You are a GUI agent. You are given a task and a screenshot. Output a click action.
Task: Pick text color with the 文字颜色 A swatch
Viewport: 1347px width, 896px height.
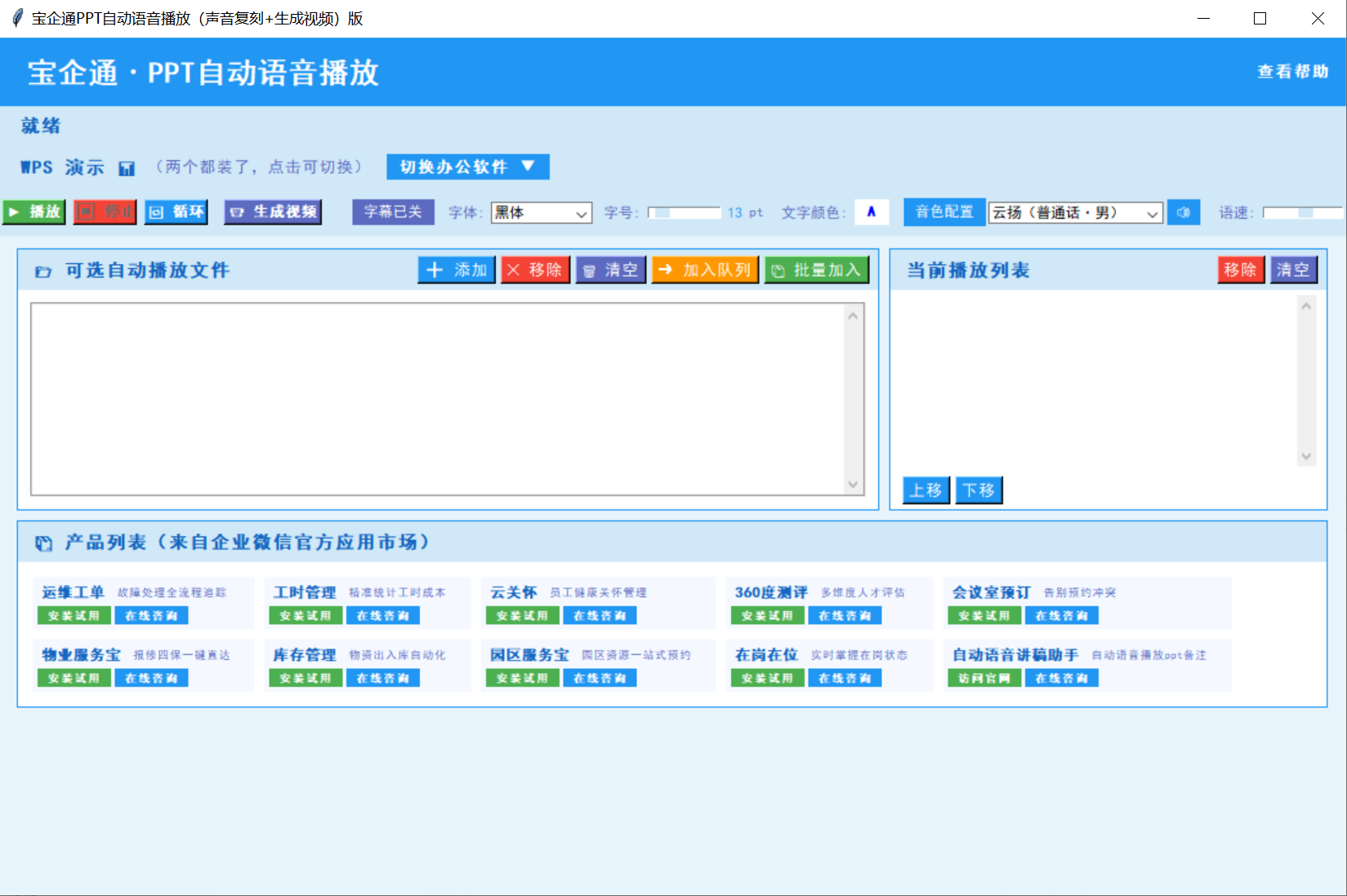point(872,212)
